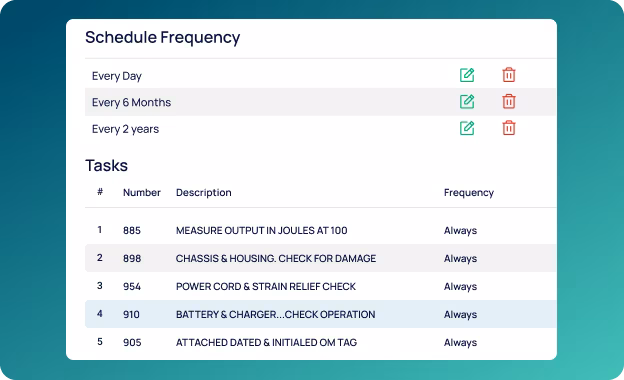This screenshot has width=624, height=380.
Task: Select task 905 Attached Dated OM Tag
Action: point(320,342)
